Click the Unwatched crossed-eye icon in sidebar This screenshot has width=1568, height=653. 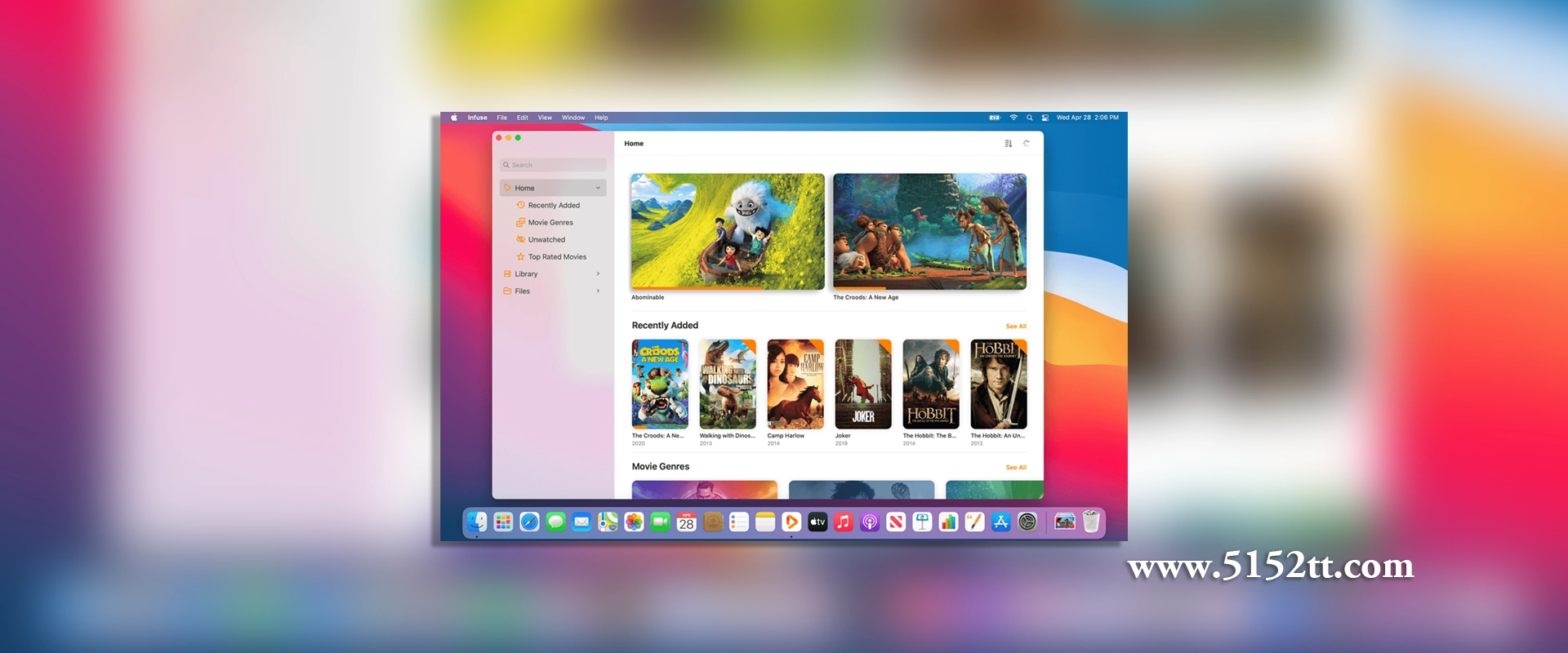click(520, 239)
